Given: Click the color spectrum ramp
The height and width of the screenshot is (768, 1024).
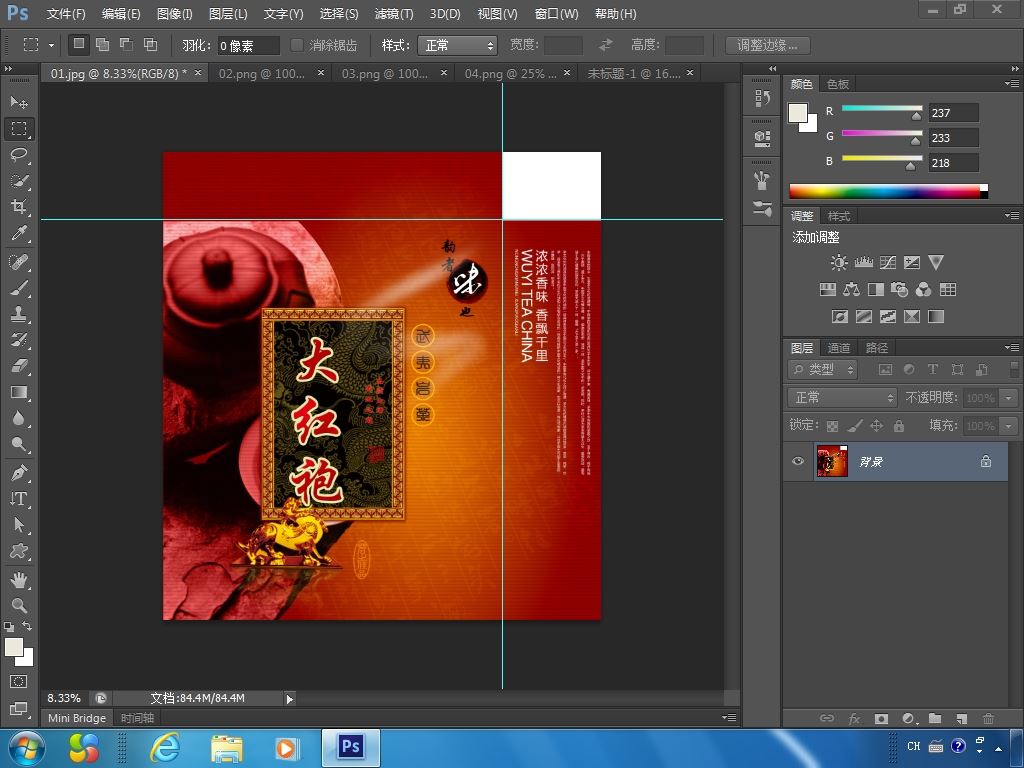Looking at the screenshot, I should click(888, 191).
